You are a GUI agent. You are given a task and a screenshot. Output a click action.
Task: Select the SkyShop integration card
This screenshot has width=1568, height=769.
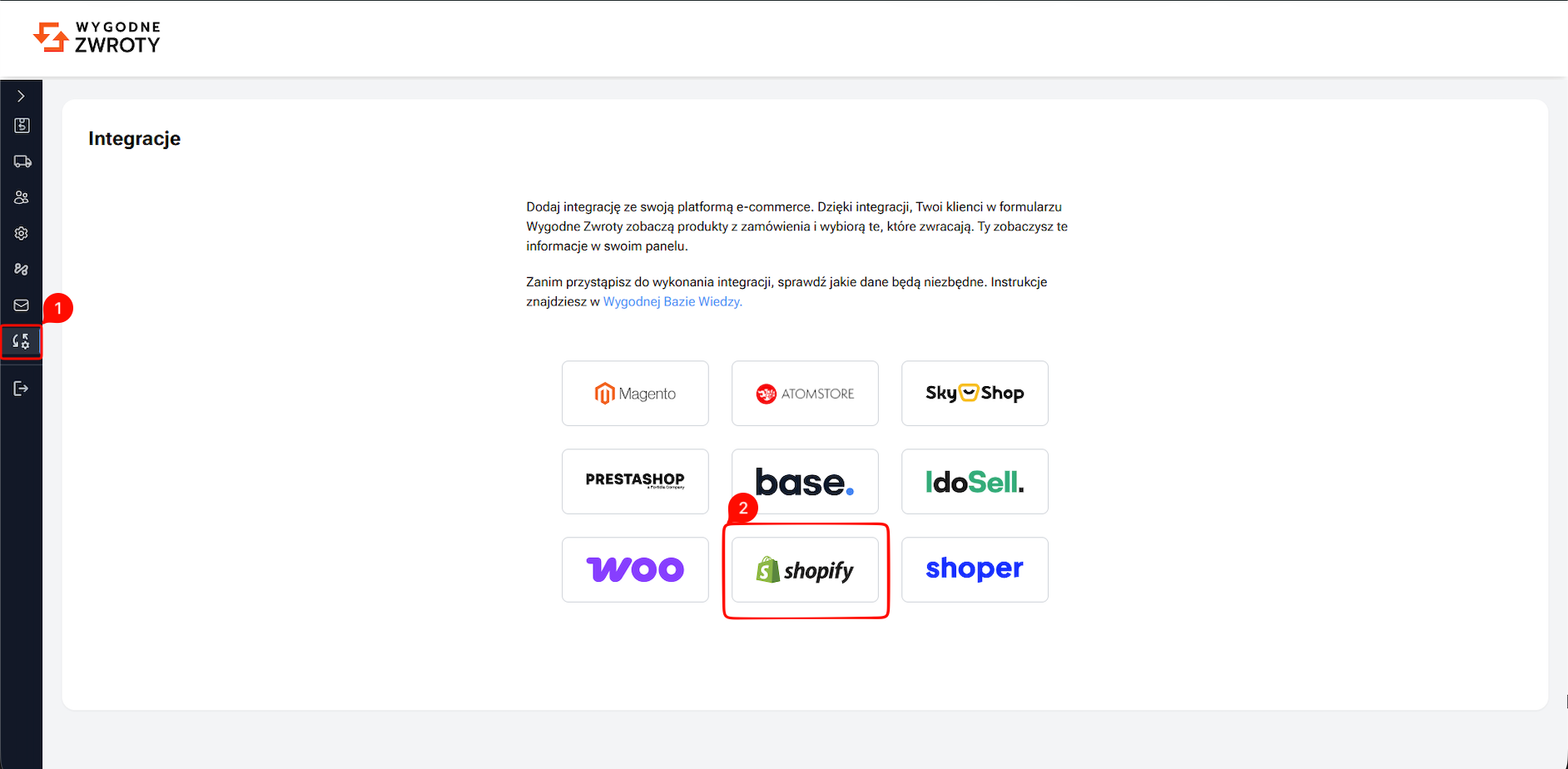click(975, 393)
